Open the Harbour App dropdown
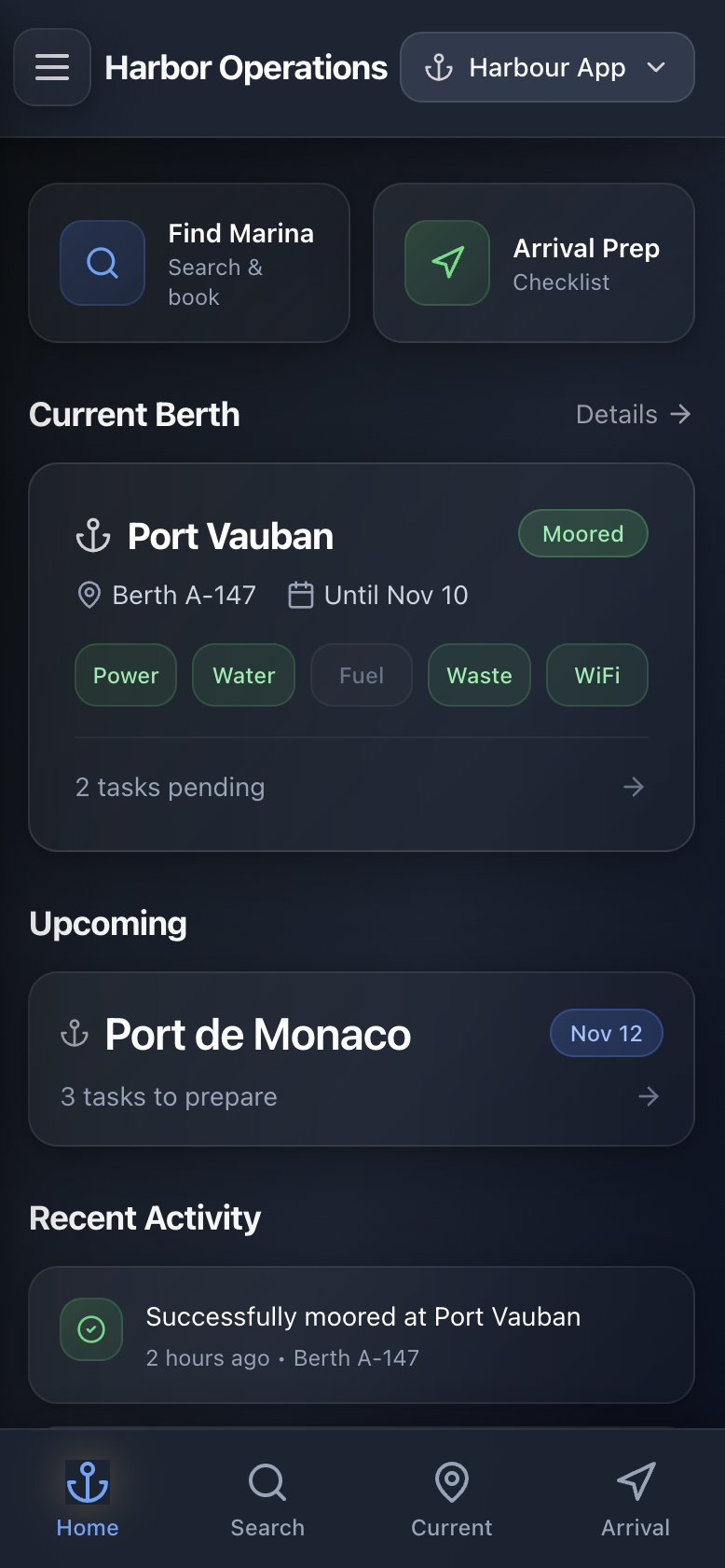 click(547, 67)
